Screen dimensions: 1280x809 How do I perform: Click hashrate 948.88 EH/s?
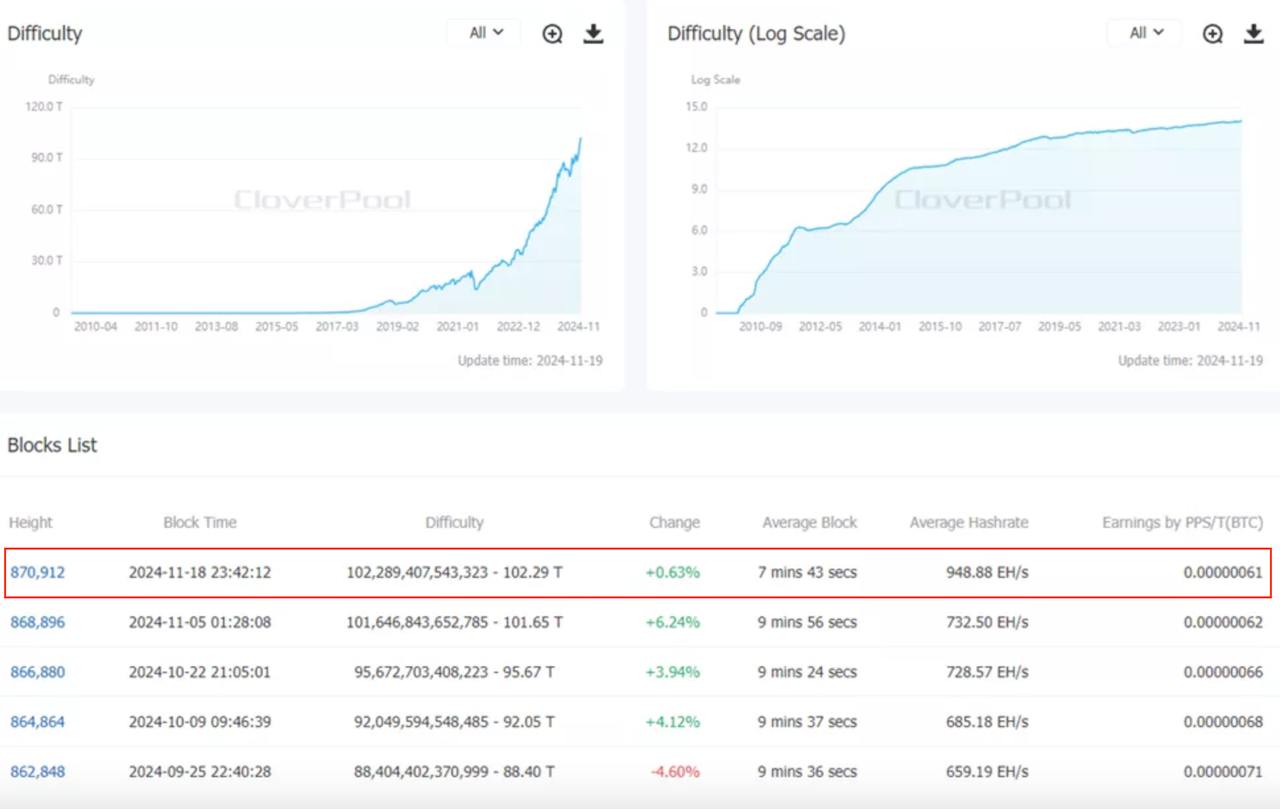[987, 573]
